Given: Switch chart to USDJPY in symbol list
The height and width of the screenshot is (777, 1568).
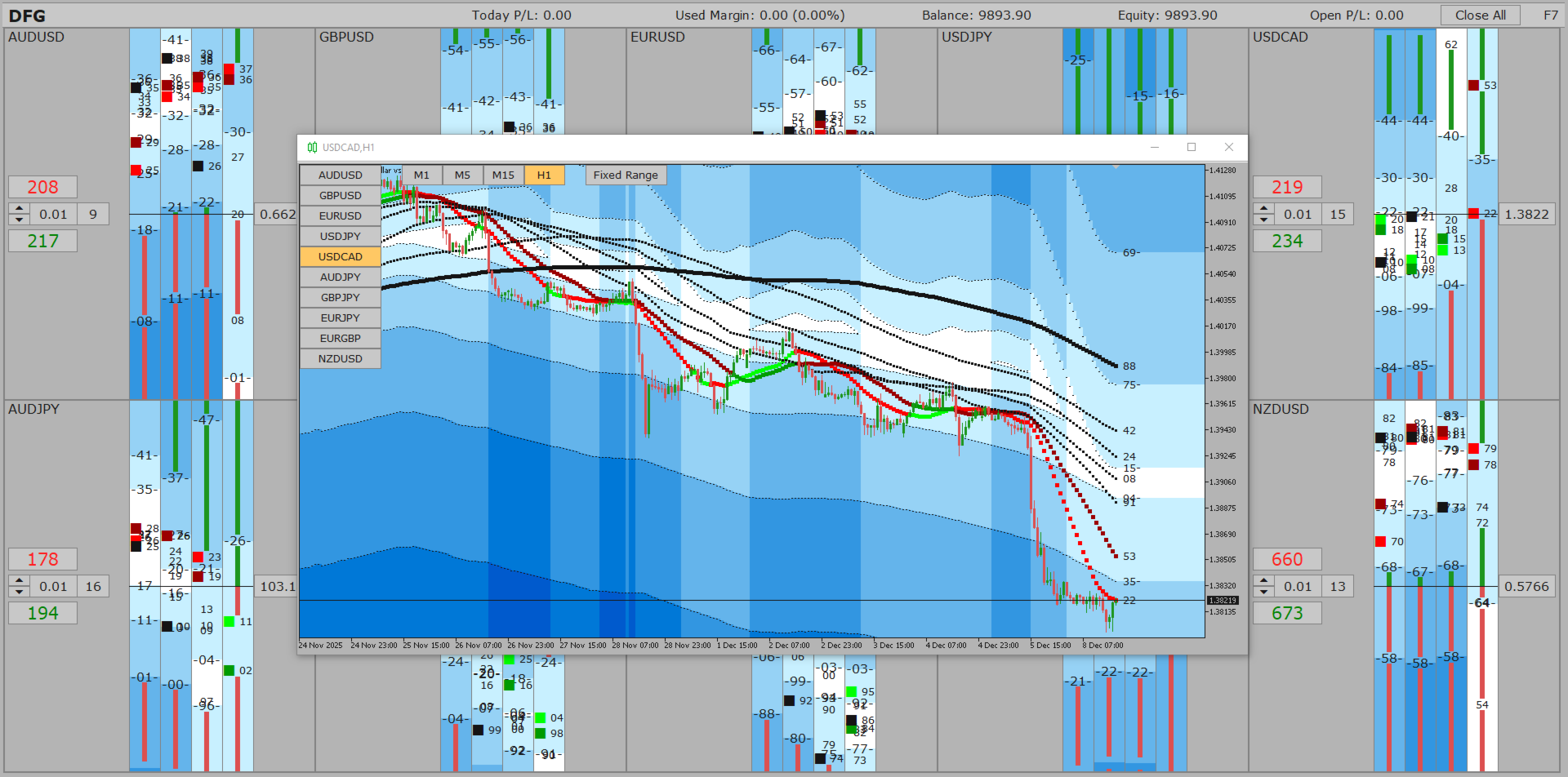Looking at the screenshot, I should tap(341, 236).
